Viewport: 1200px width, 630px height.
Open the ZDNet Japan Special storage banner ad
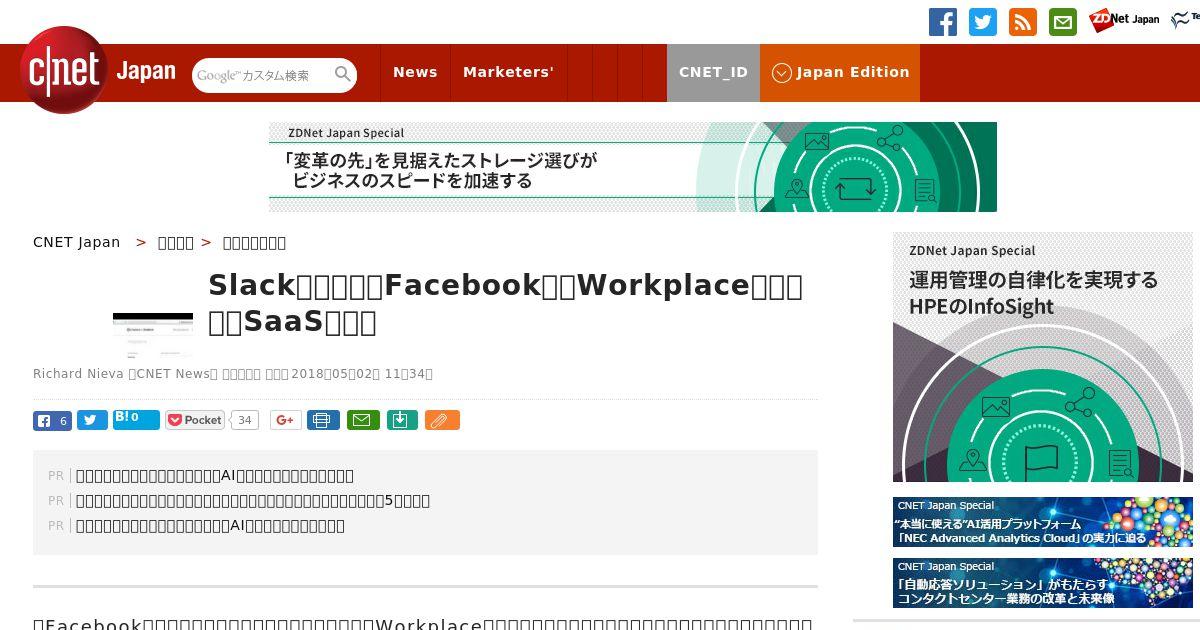tap(633, 167)
